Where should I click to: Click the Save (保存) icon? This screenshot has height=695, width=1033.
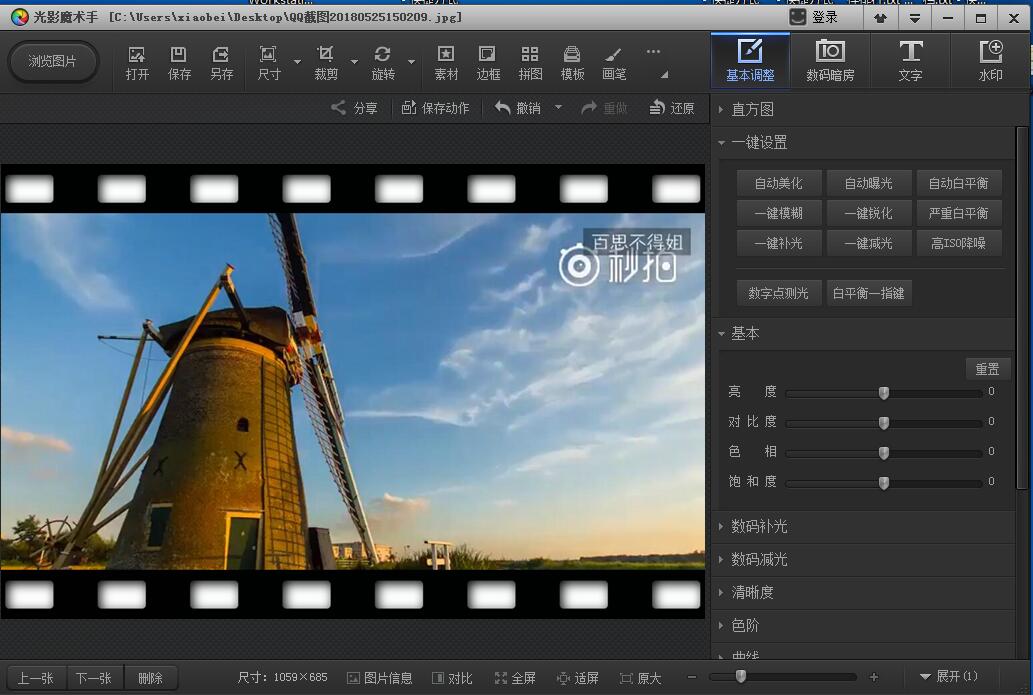[x=179, y=56]
